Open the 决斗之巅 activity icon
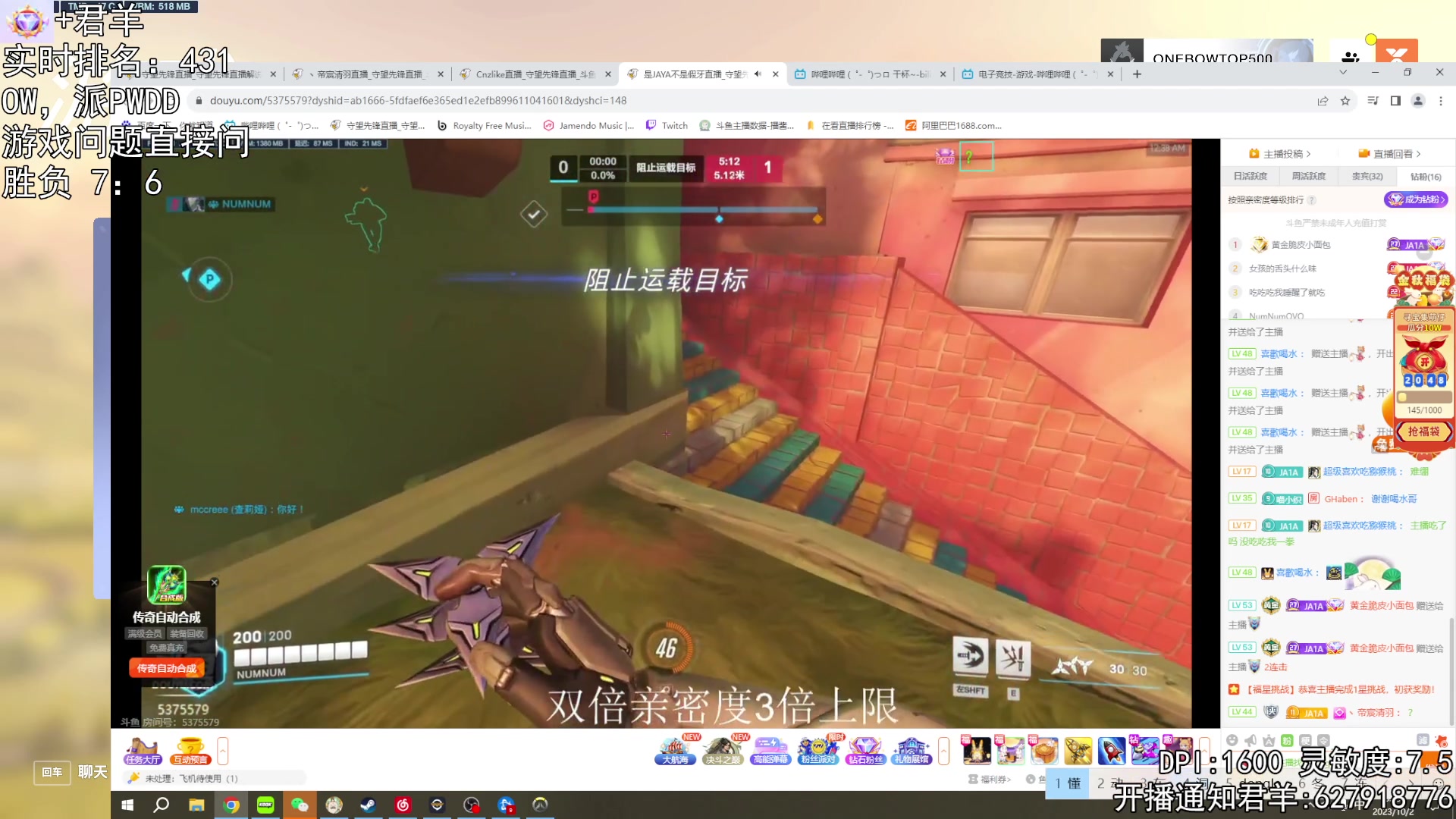Viewport: 1456px width, 819px height. pyautogui.click(x=723, y=751)
